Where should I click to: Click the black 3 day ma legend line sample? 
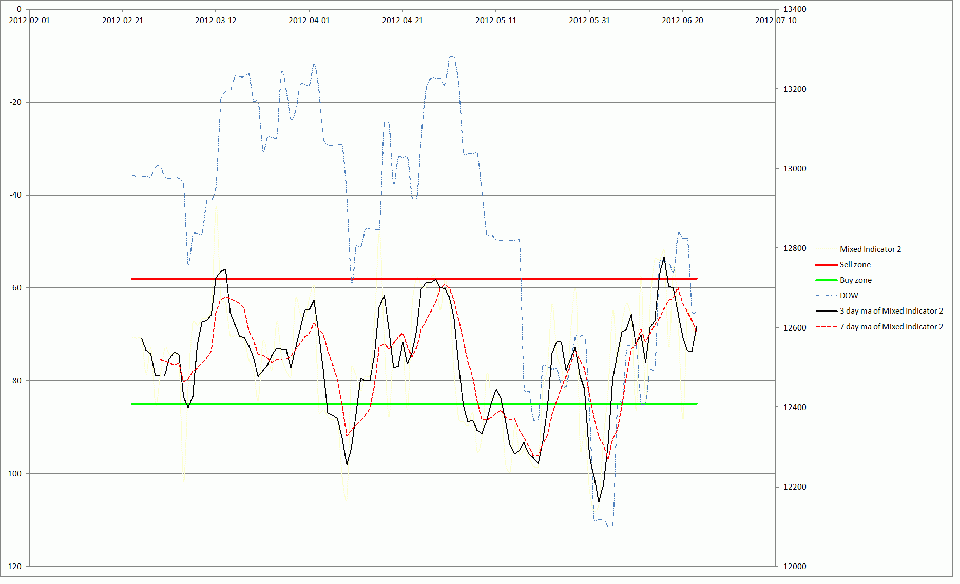(827, 311)
